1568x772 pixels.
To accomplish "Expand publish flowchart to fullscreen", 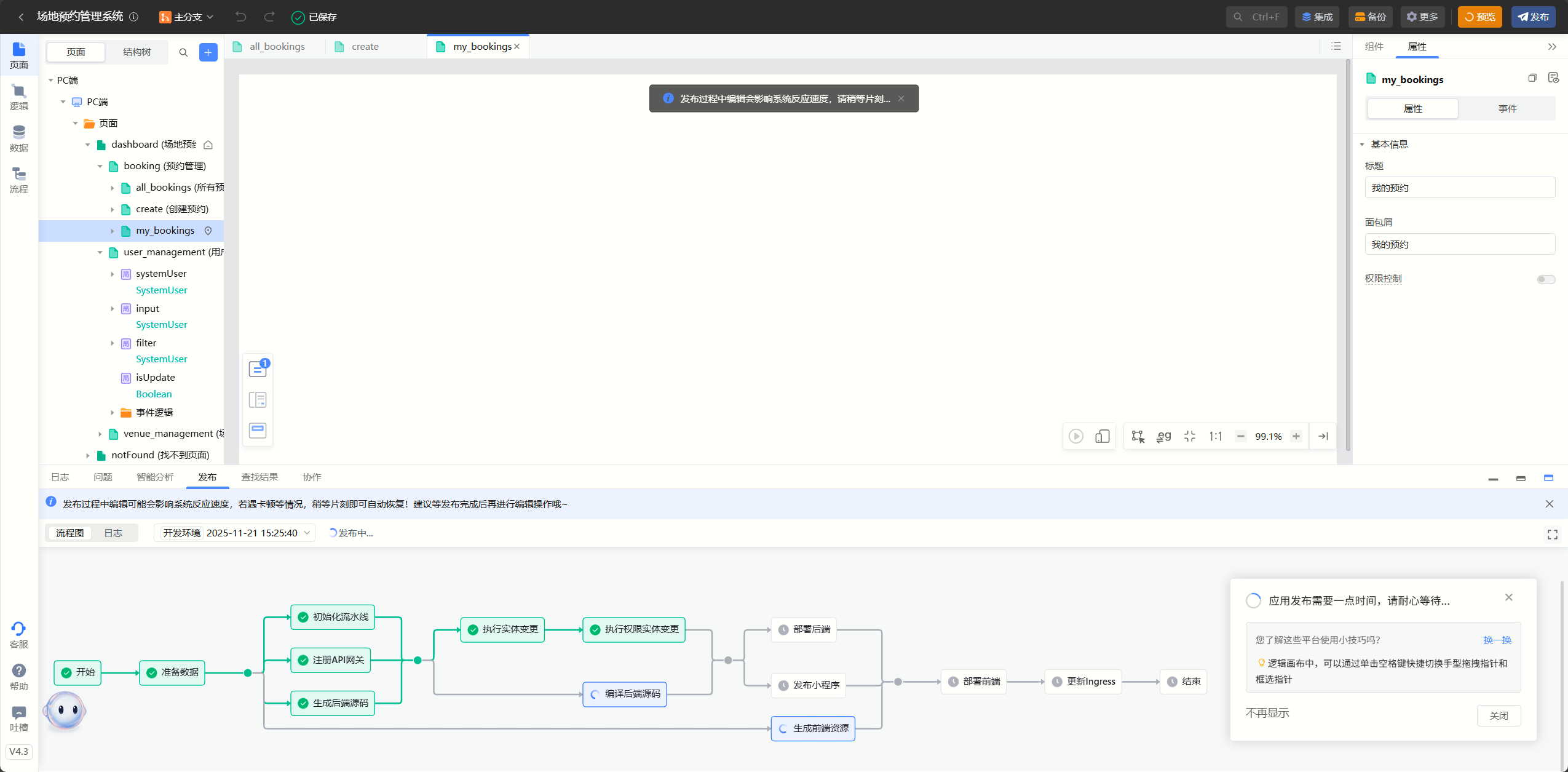I will (1552, 535).
